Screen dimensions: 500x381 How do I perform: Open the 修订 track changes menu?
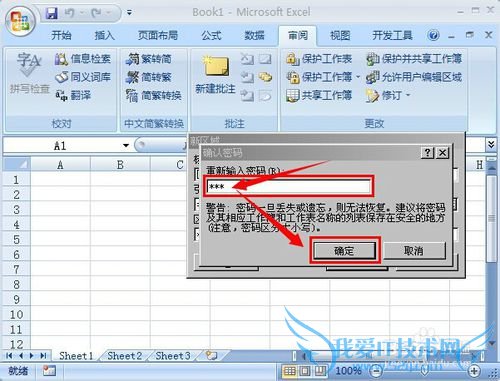388,95
